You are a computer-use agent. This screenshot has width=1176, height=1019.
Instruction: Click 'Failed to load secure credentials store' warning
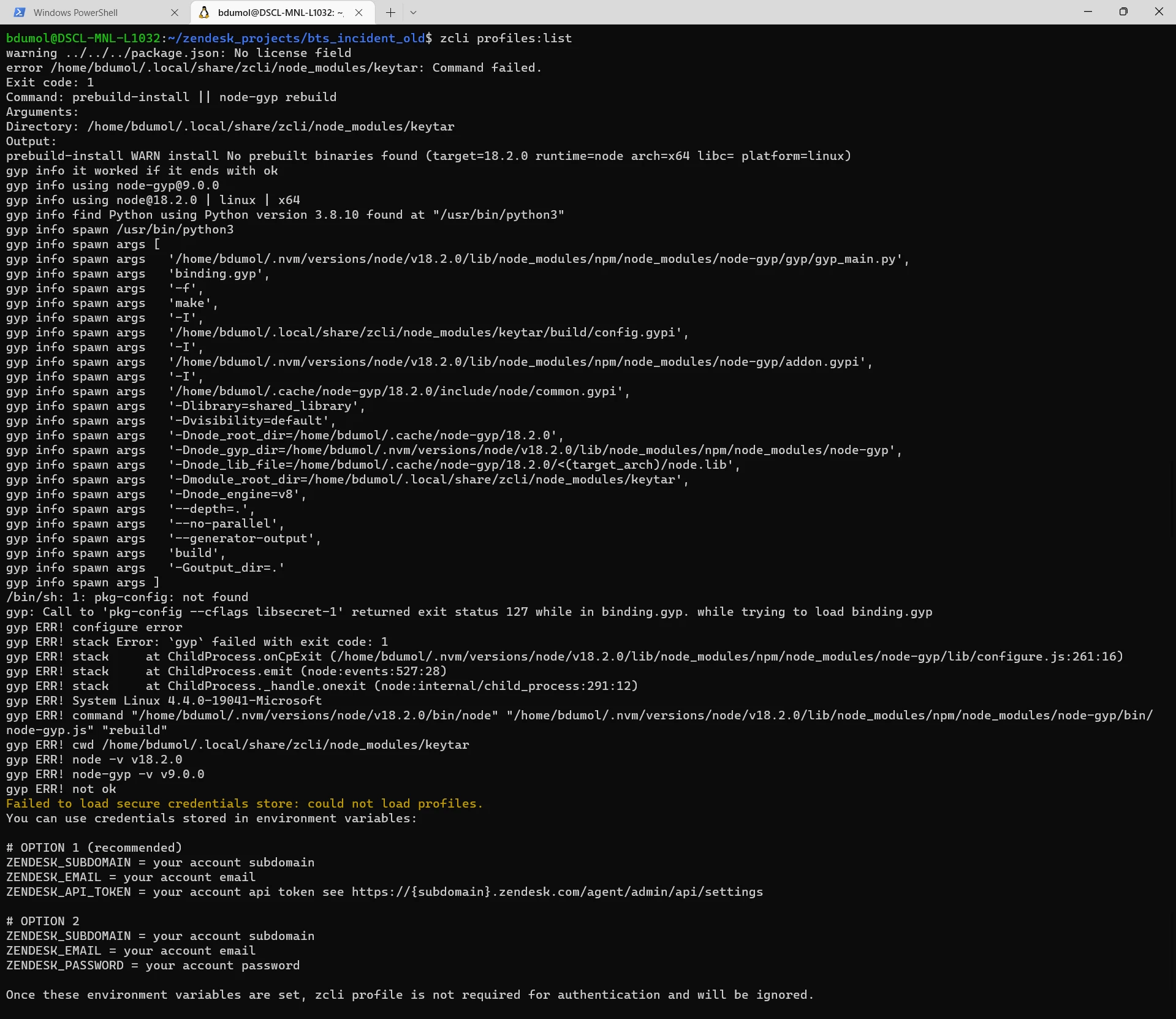click(x=245, y=803)
